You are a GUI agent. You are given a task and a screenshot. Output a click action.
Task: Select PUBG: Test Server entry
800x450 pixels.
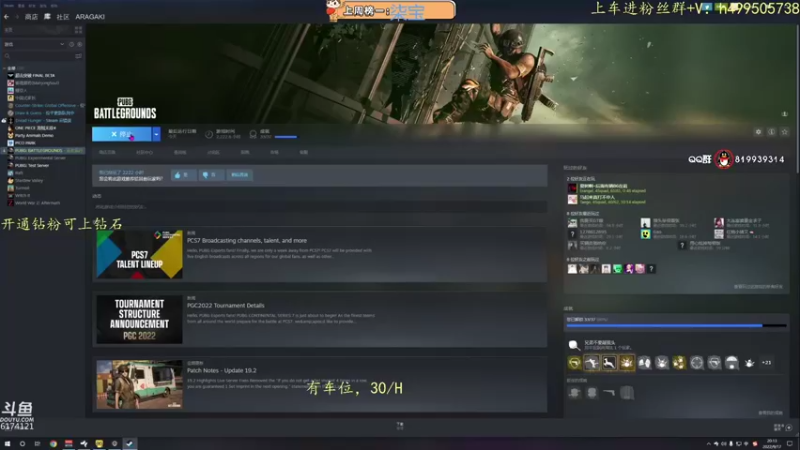pyautogui.click(x=29, y=165)
